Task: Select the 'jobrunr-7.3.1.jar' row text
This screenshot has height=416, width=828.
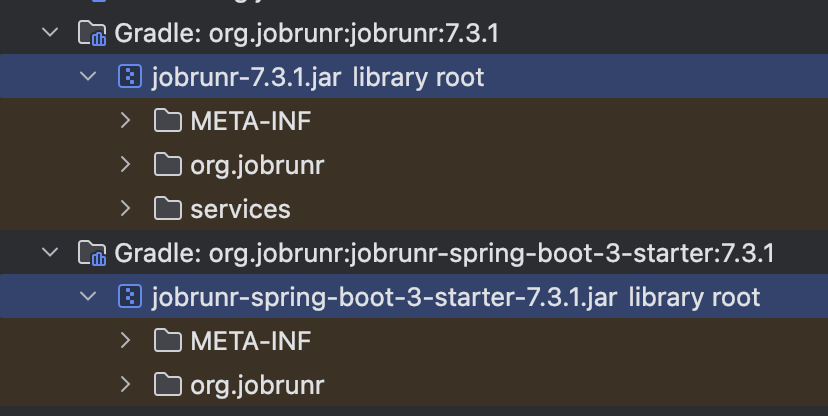Action: (x=246, y=78)
